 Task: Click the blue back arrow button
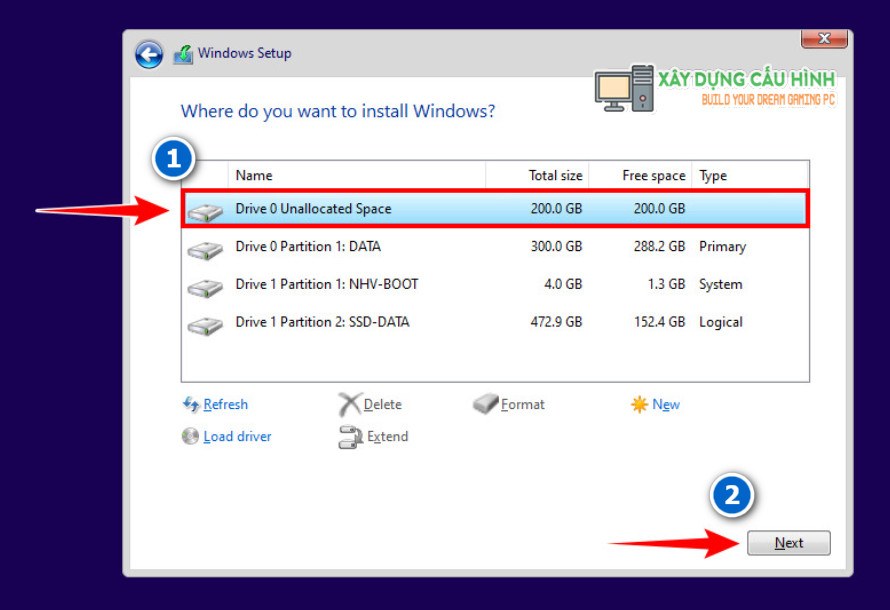click(149, 55)
